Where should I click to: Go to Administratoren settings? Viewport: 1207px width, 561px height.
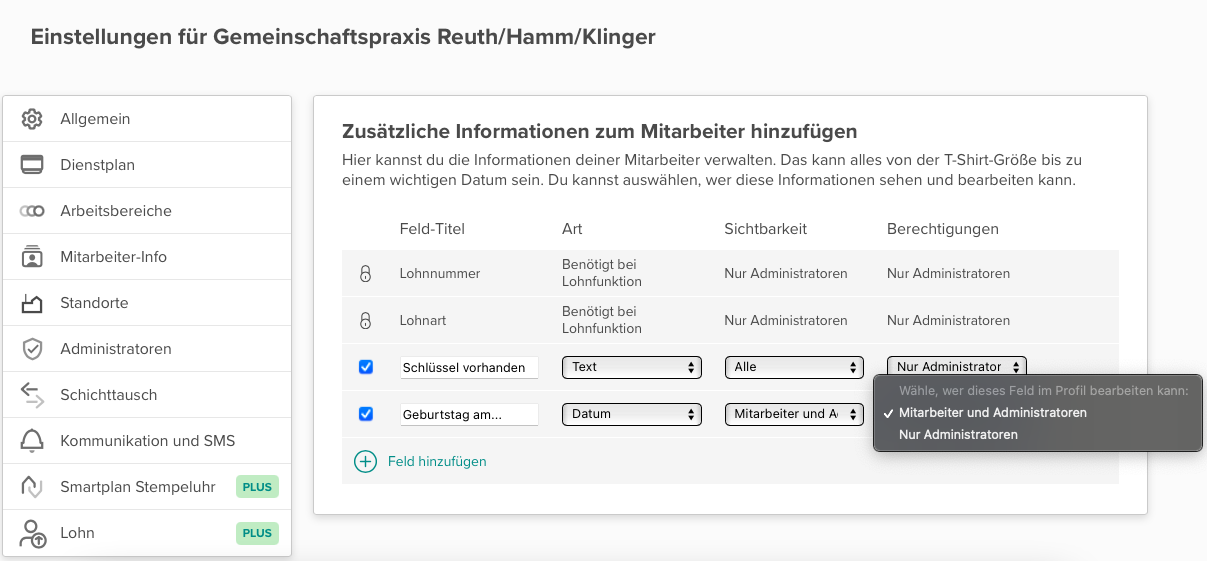click(147, 349)
